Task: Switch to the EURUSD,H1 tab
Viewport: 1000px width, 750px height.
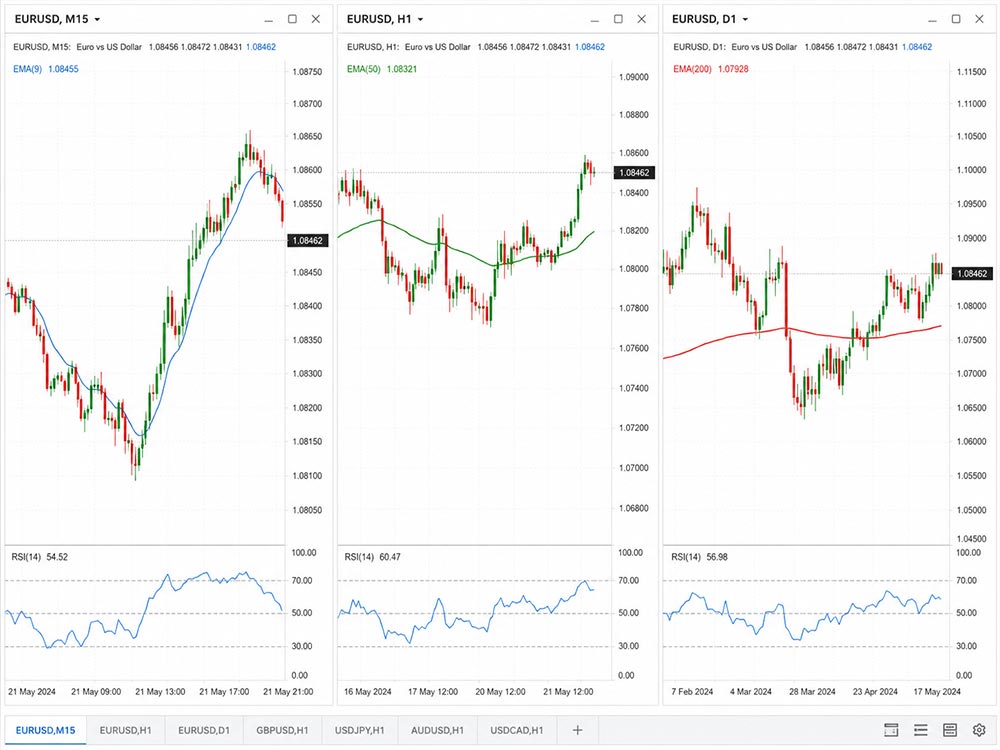Action: [125, 730]
